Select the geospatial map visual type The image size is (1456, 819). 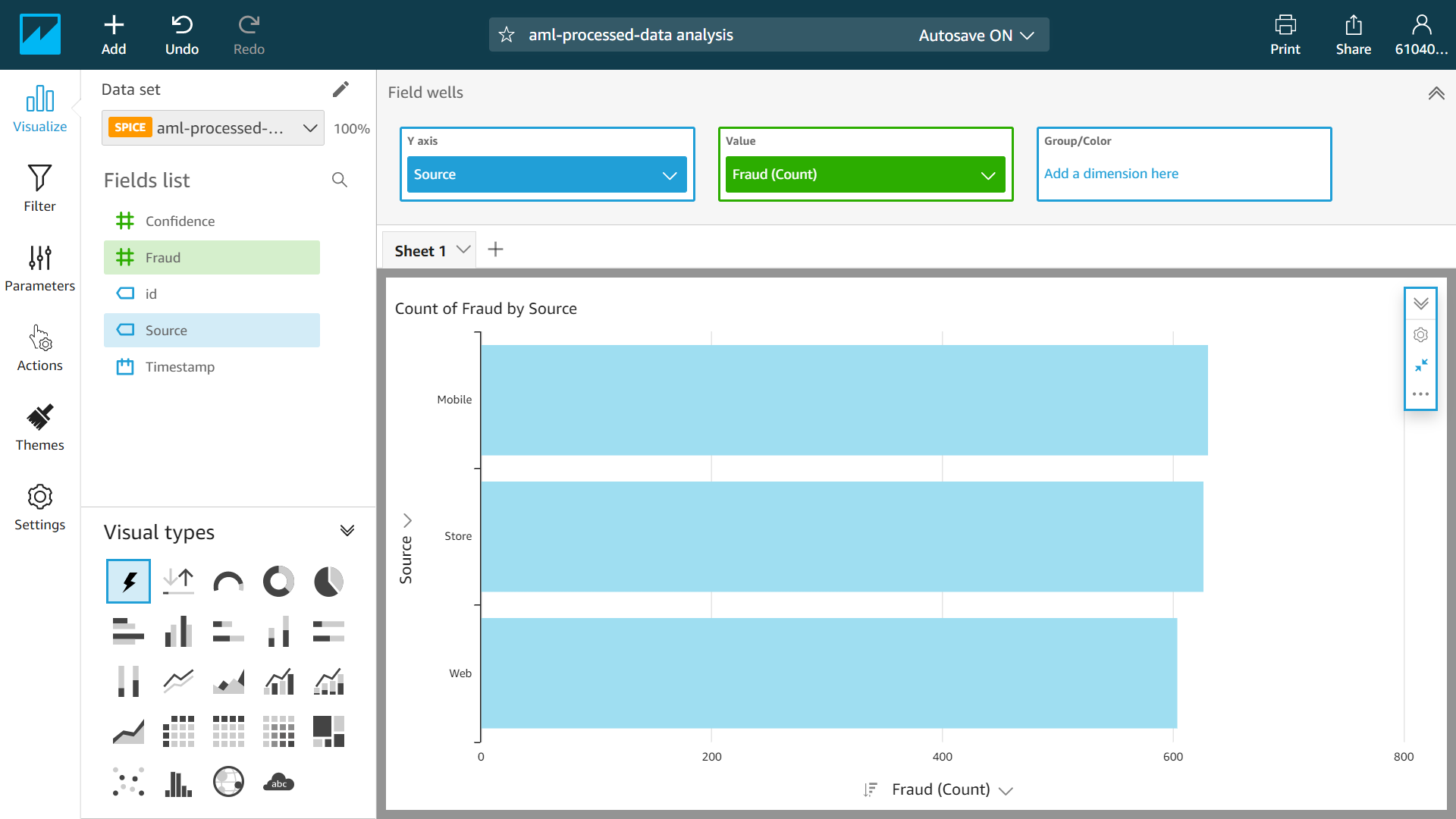228,782
